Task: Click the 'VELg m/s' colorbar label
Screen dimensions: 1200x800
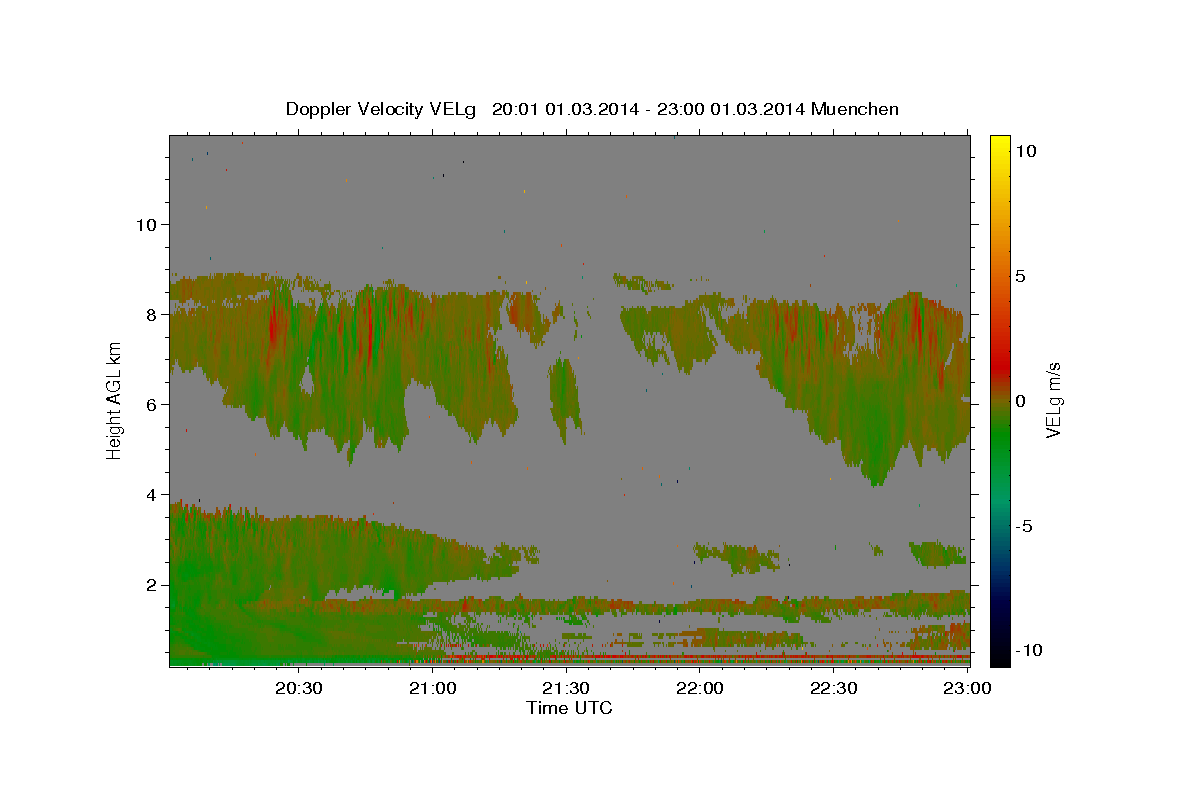Action: [x=1053, y=400]
